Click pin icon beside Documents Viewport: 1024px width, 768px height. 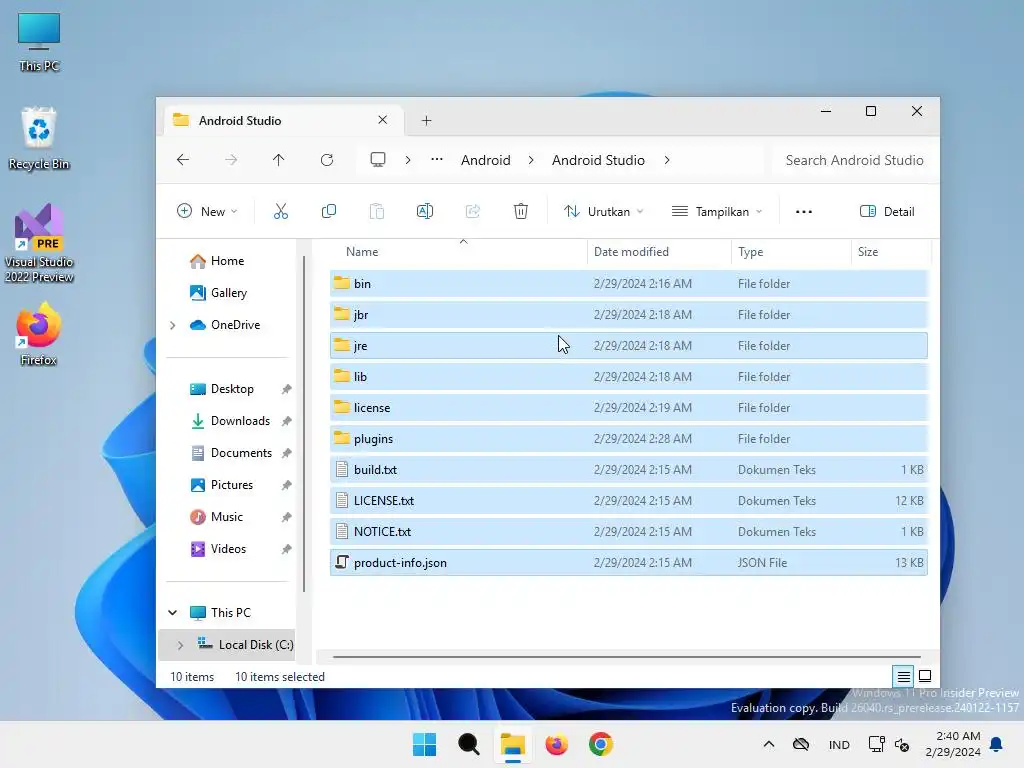(287, 453)
